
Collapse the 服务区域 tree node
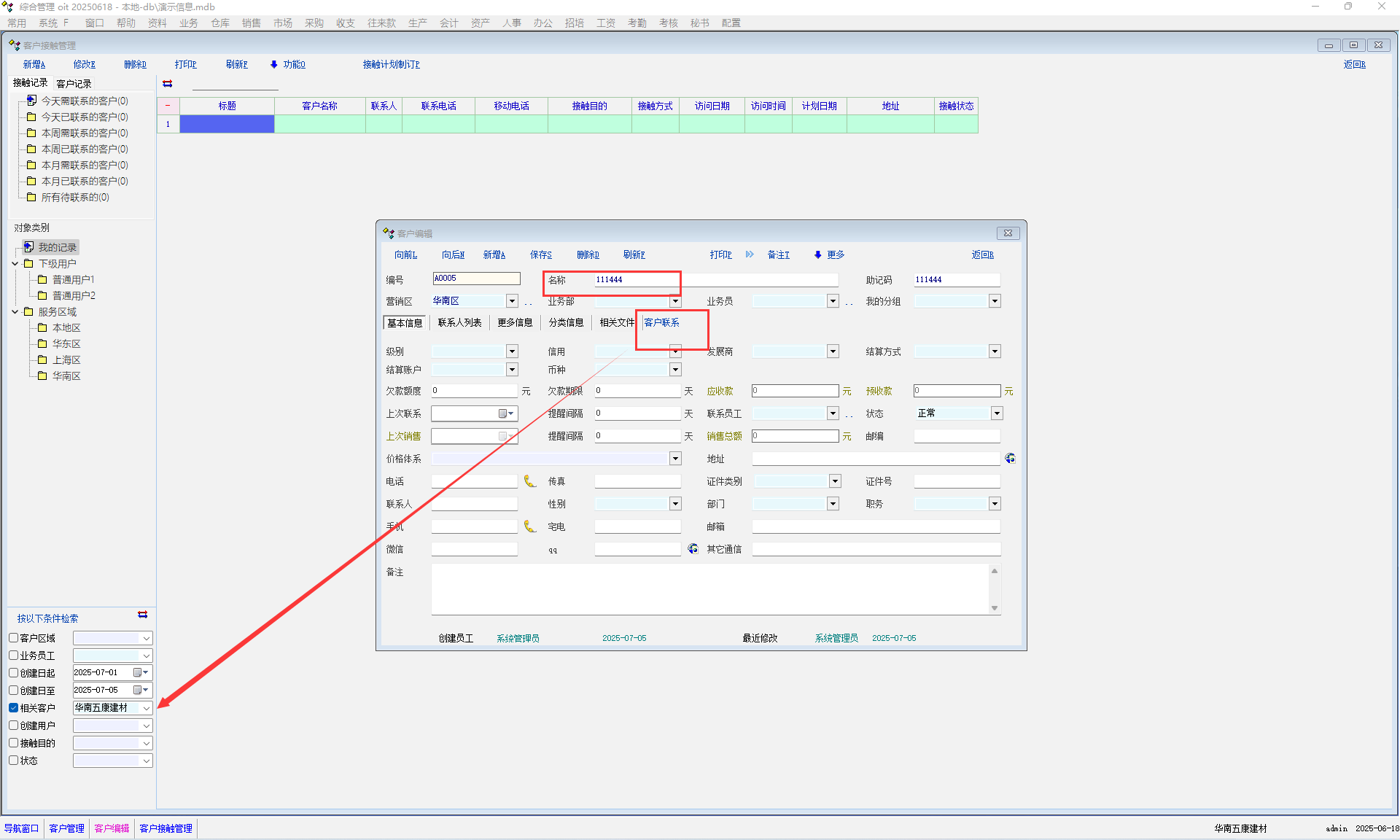15,312
